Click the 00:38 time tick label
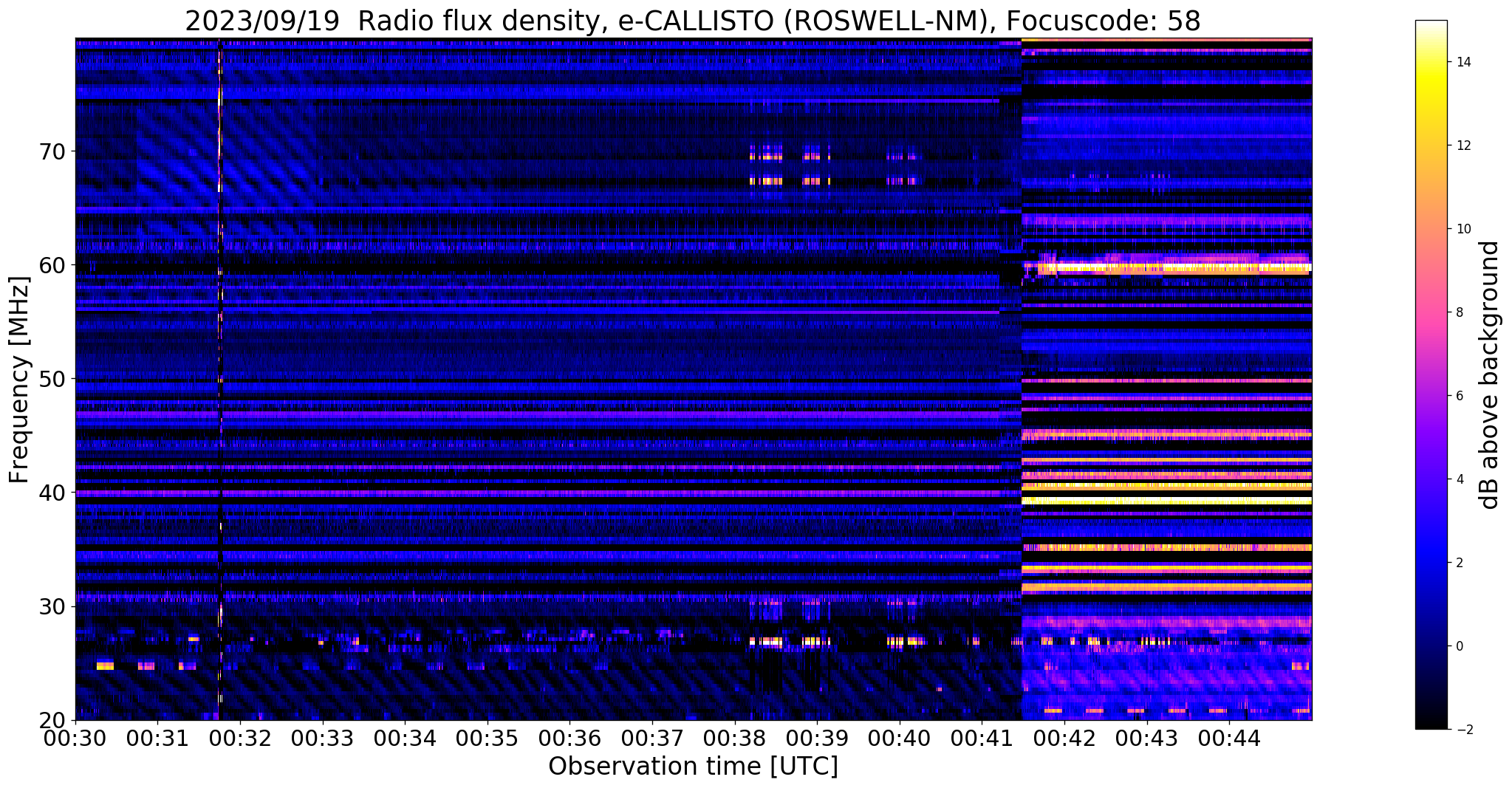The image size is (1512, 788). [x=735, y=739]
